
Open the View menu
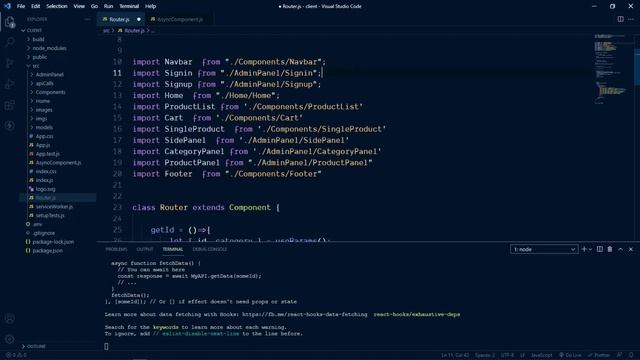coord(79,6)
